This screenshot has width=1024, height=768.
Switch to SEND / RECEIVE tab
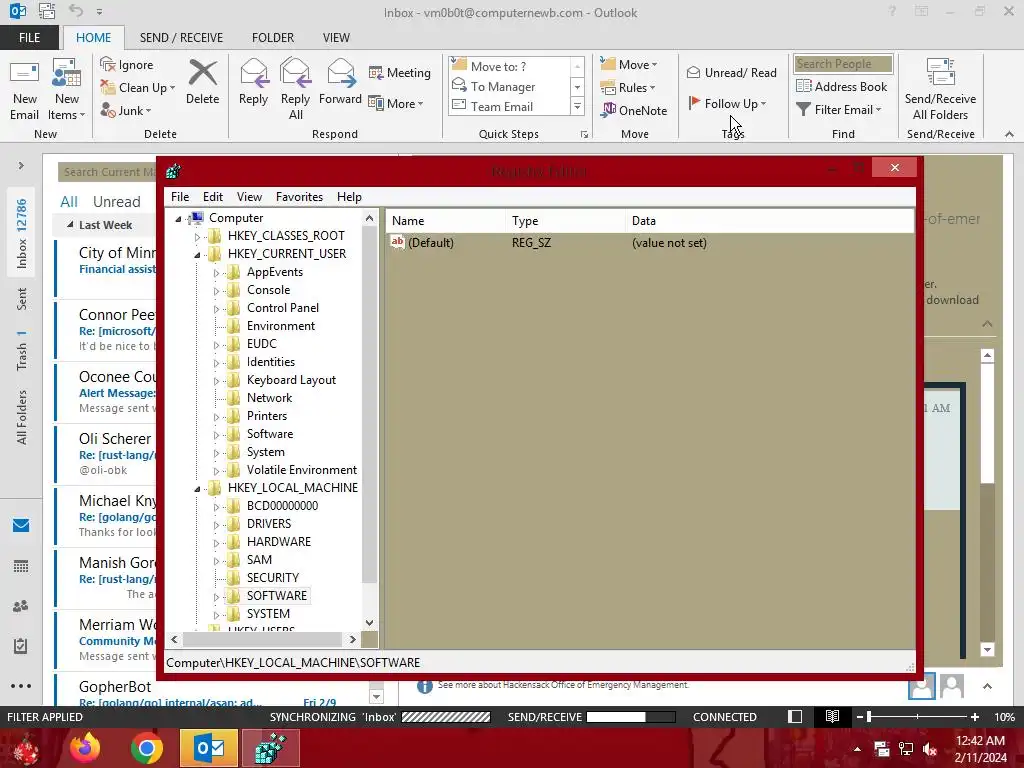(x=181, y=37)
